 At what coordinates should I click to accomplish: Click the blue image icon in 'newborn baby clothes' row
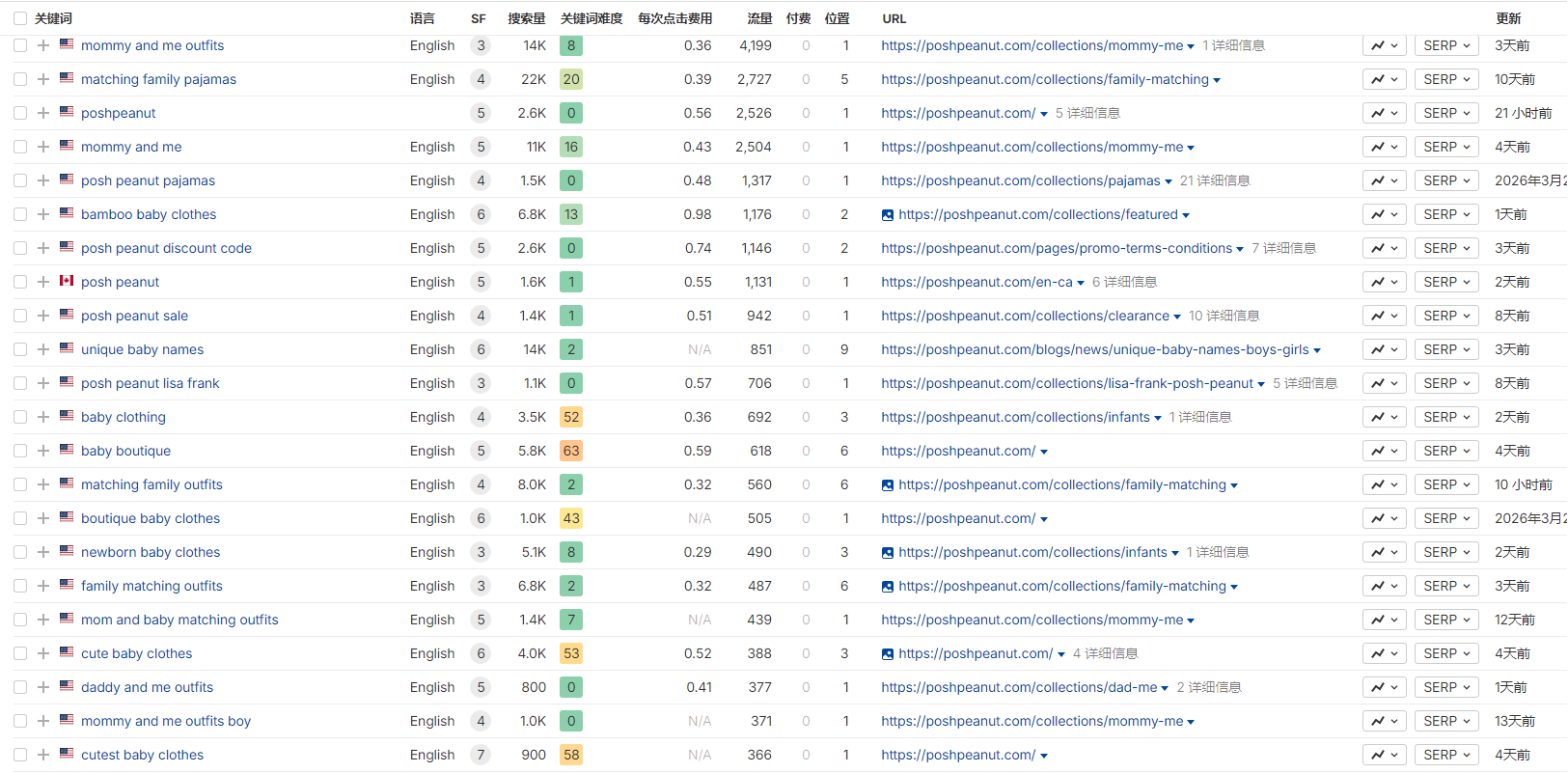point(888,553)
